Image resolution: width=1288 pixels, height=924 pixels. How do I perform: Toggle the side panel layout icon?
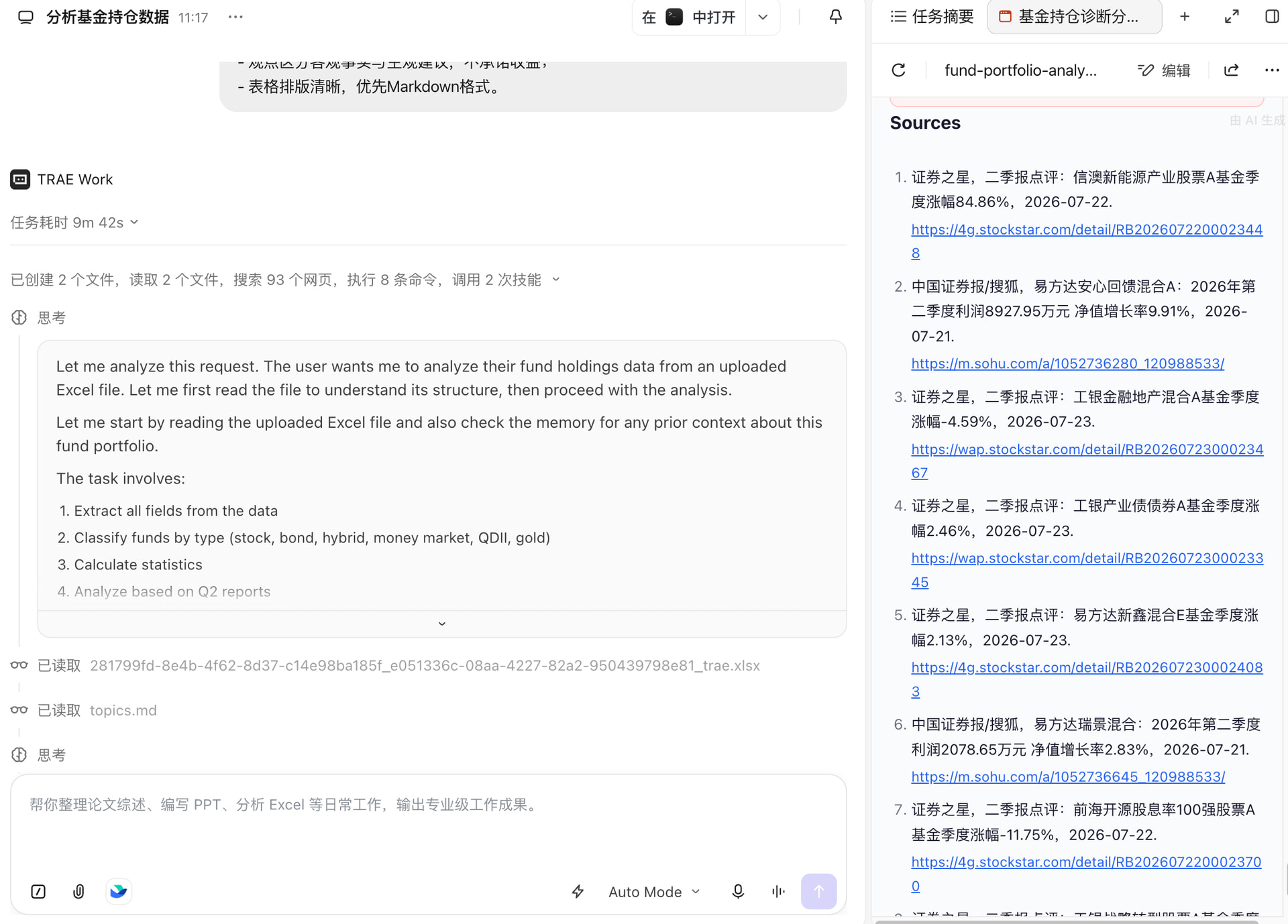click(x=1272, y=17)
